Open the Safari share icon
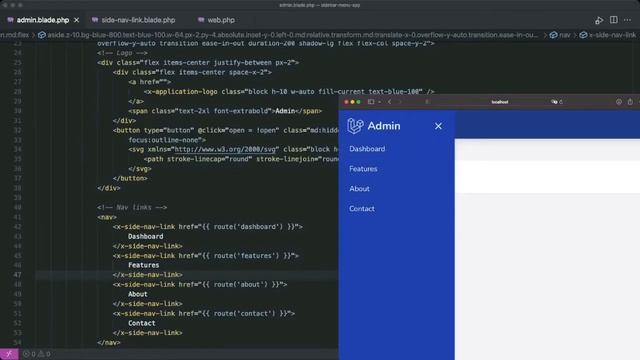 pos(630,102)
